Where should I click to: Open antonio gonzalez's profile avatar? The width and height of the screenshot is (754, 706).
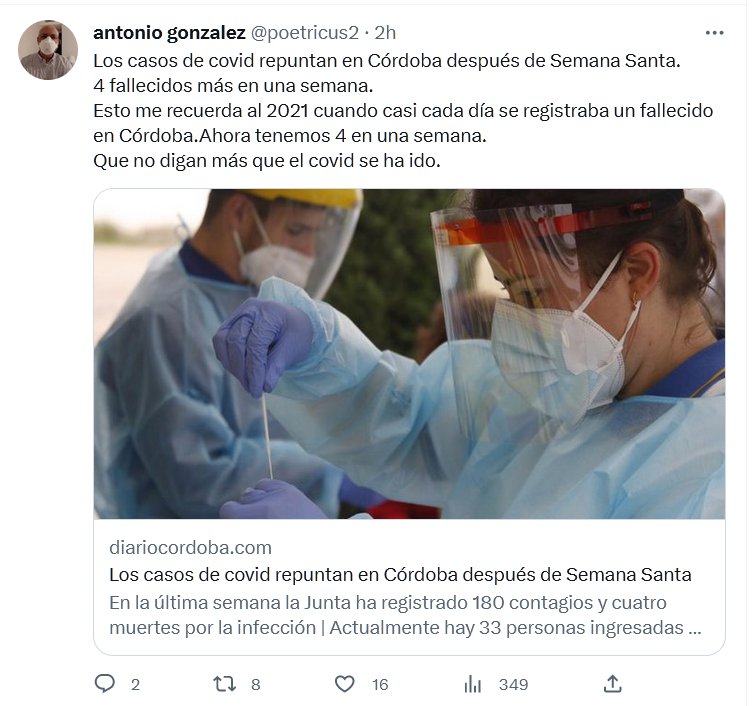(x=48, y=50)
